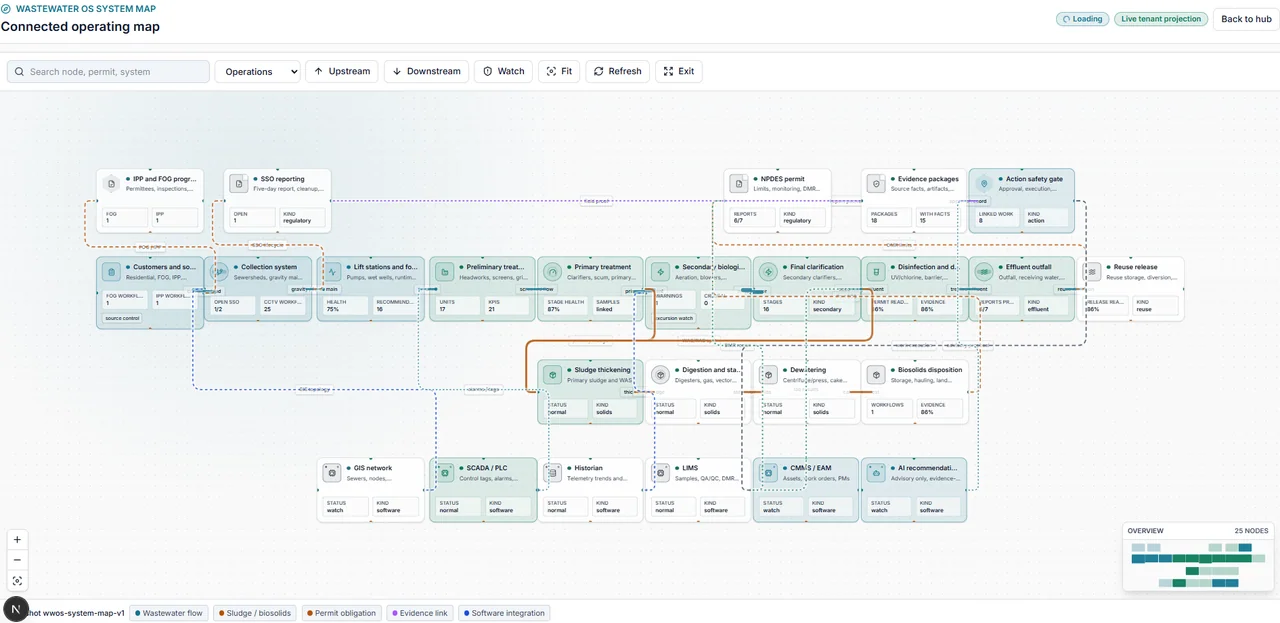Click the Reuse release node icon
The height and width of the screenshot is (623, 1280).
[x=1093, y=272]
